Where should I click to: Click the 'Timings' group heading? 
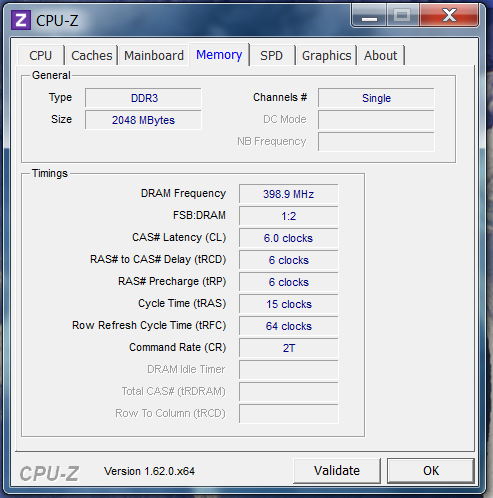50,173
